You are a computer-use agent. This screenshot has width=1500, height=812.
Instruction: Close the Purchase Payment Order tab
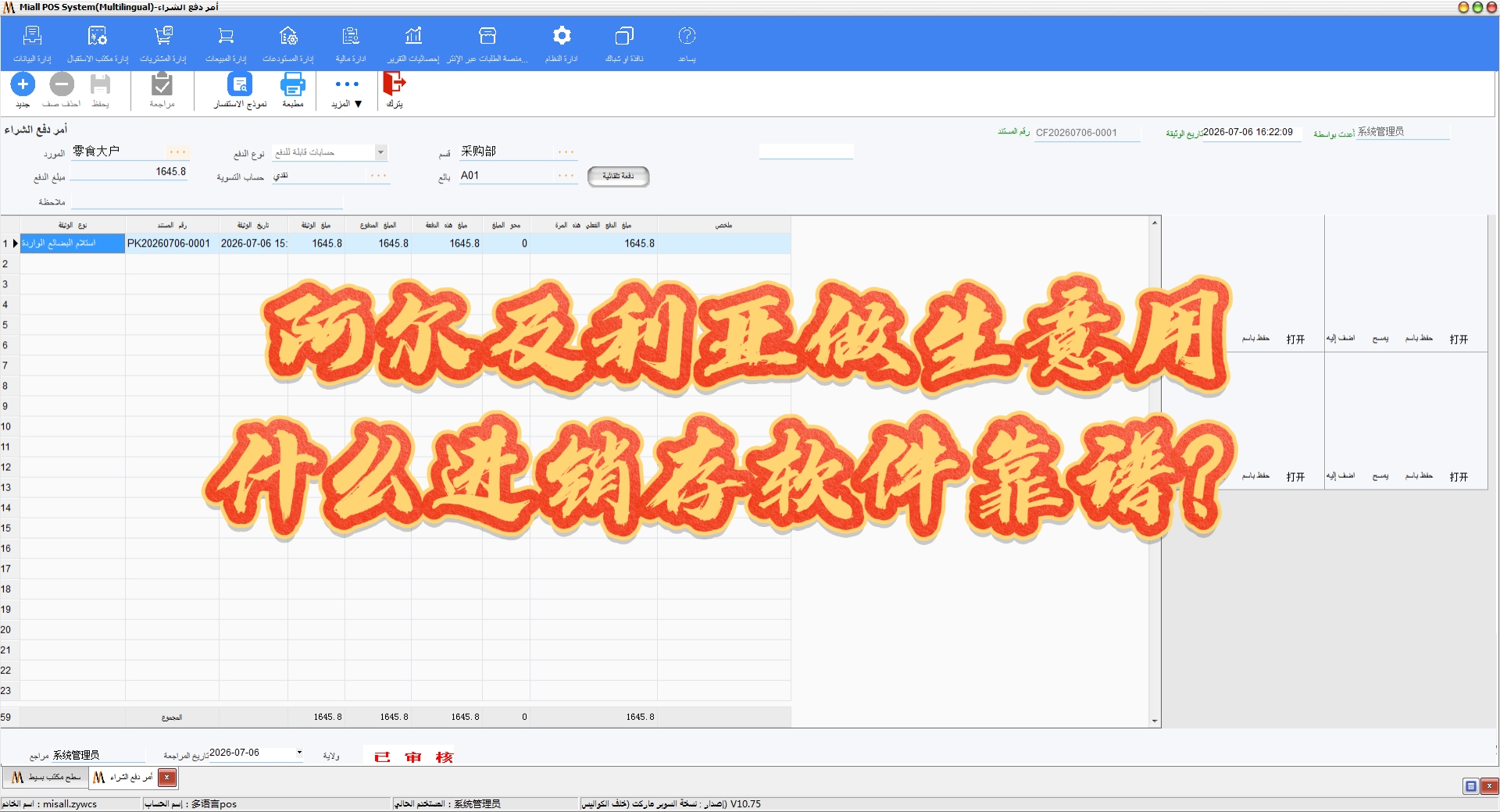coord(167,778)
